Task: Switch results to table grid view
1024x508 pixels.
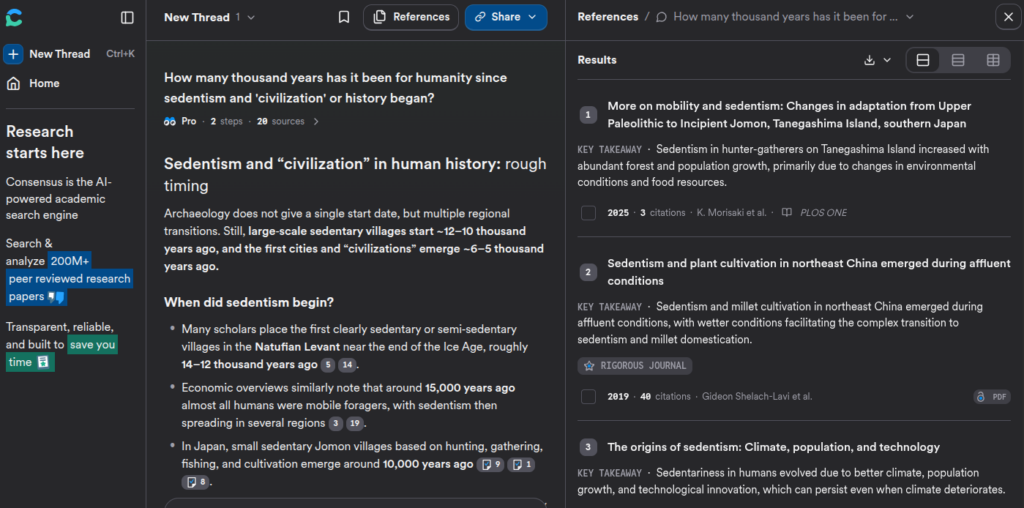Action: click(x=993, y=60)
